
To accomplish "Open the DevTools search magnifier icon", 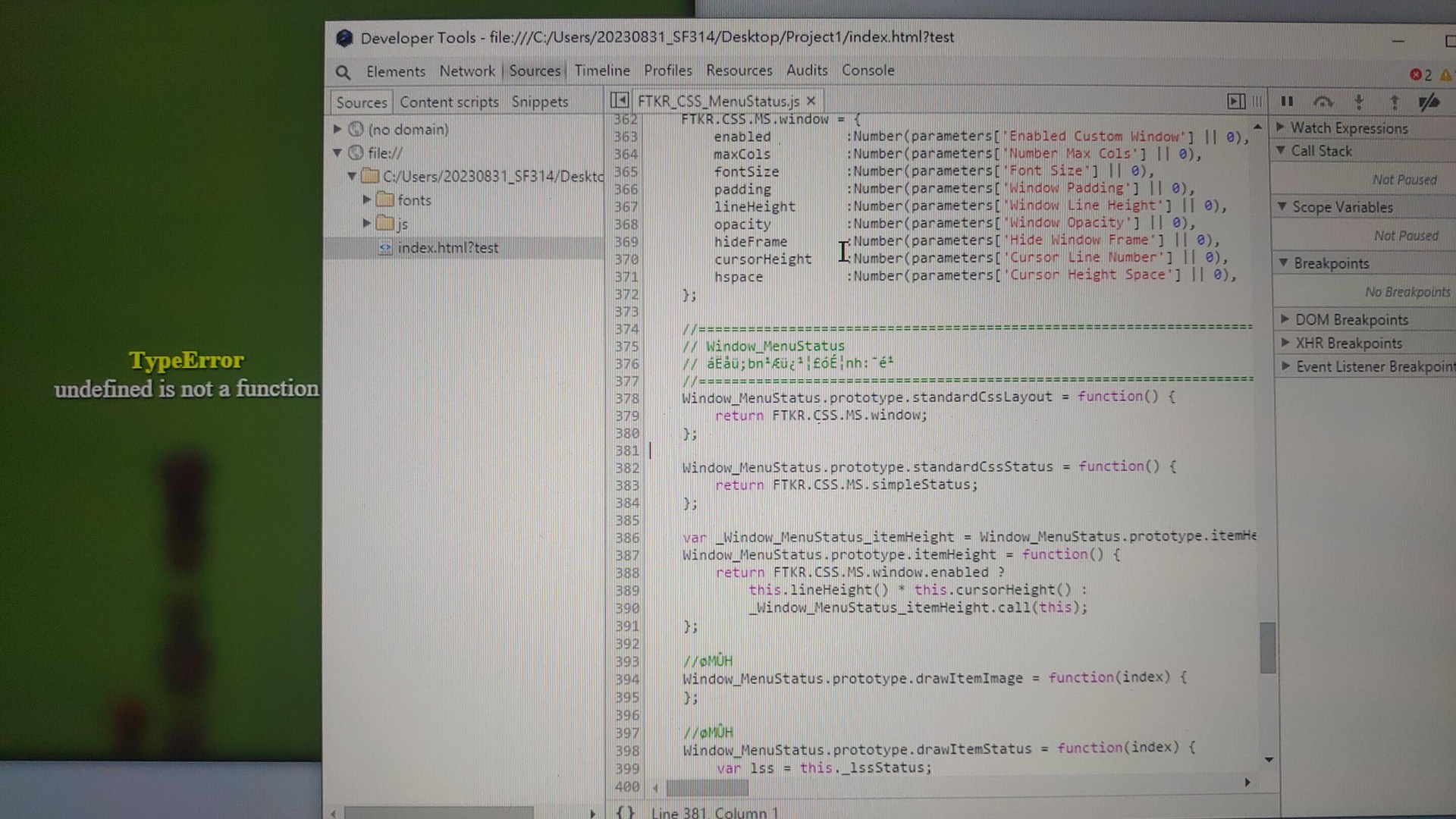I will [343, 72].
